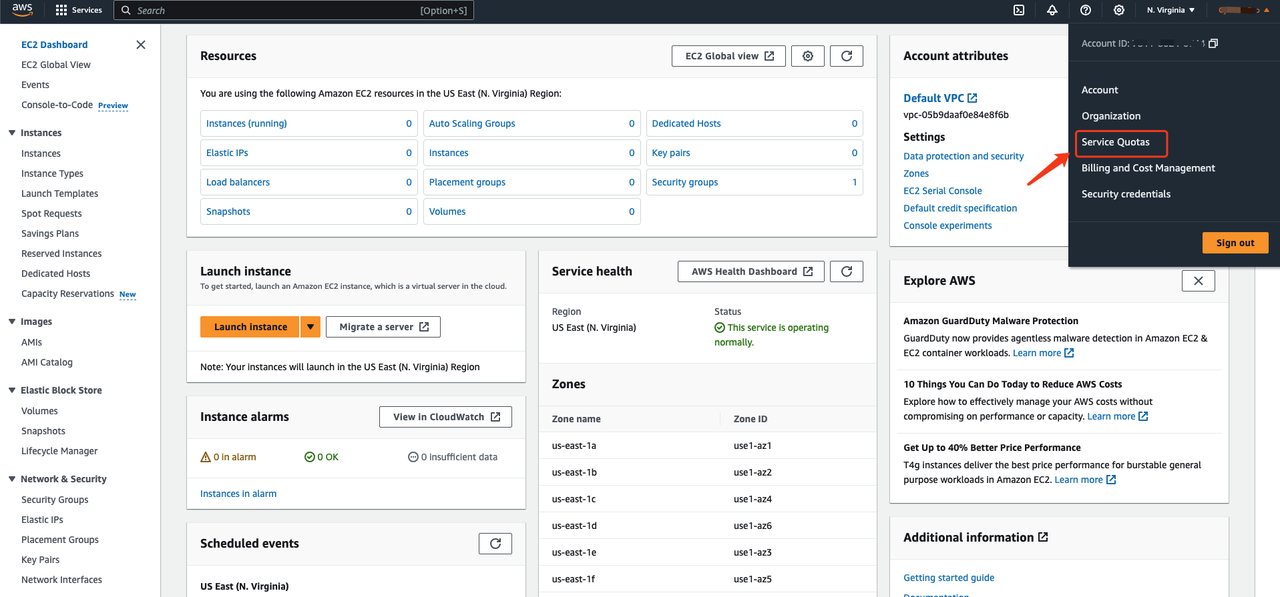The width and height of the screenshot is (1280, 597).
Task: Open Default credit specification link
Action: pos(960,208)
